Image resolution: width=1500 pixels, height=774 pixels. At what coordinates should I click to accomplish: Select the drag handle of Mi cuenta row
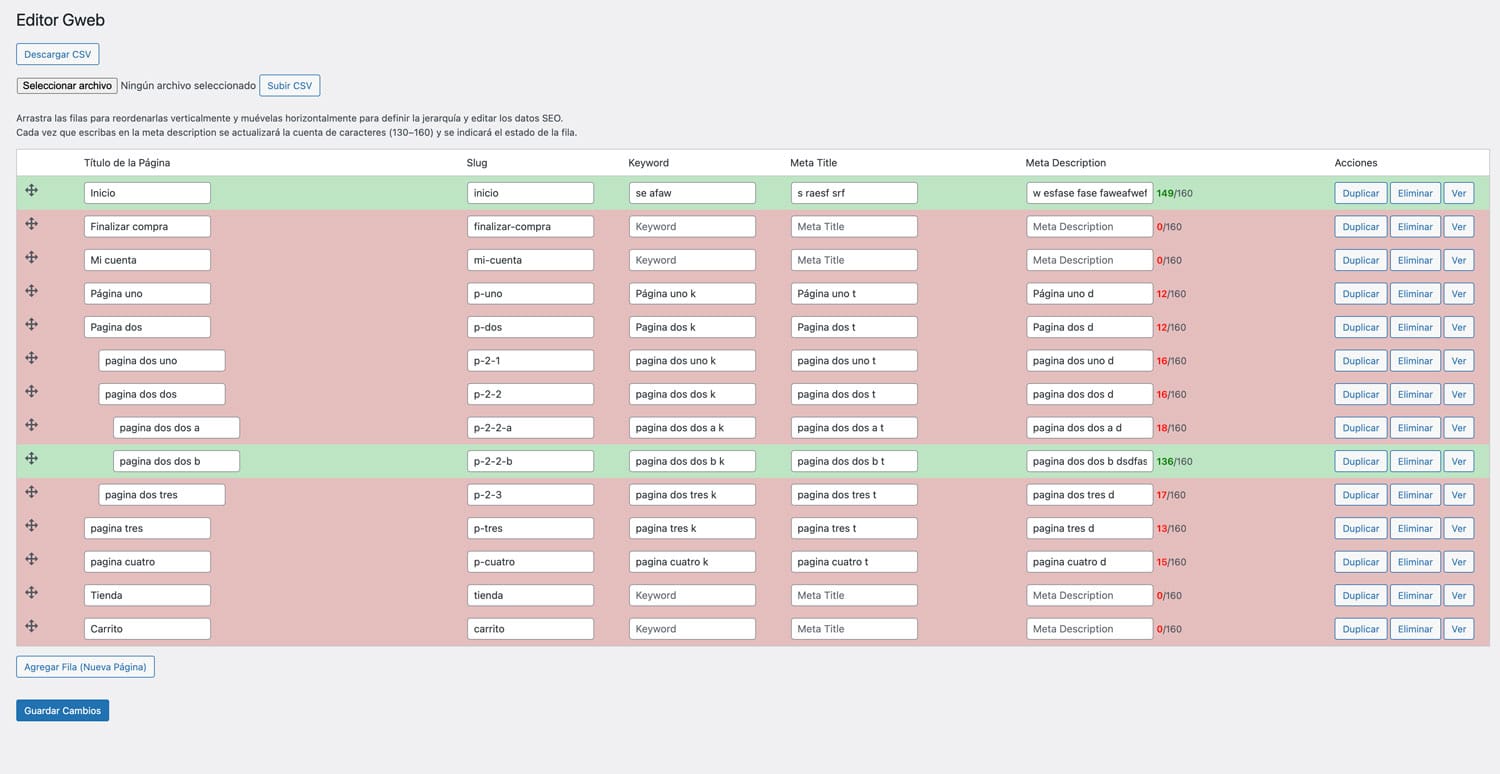tap(32, 257)
